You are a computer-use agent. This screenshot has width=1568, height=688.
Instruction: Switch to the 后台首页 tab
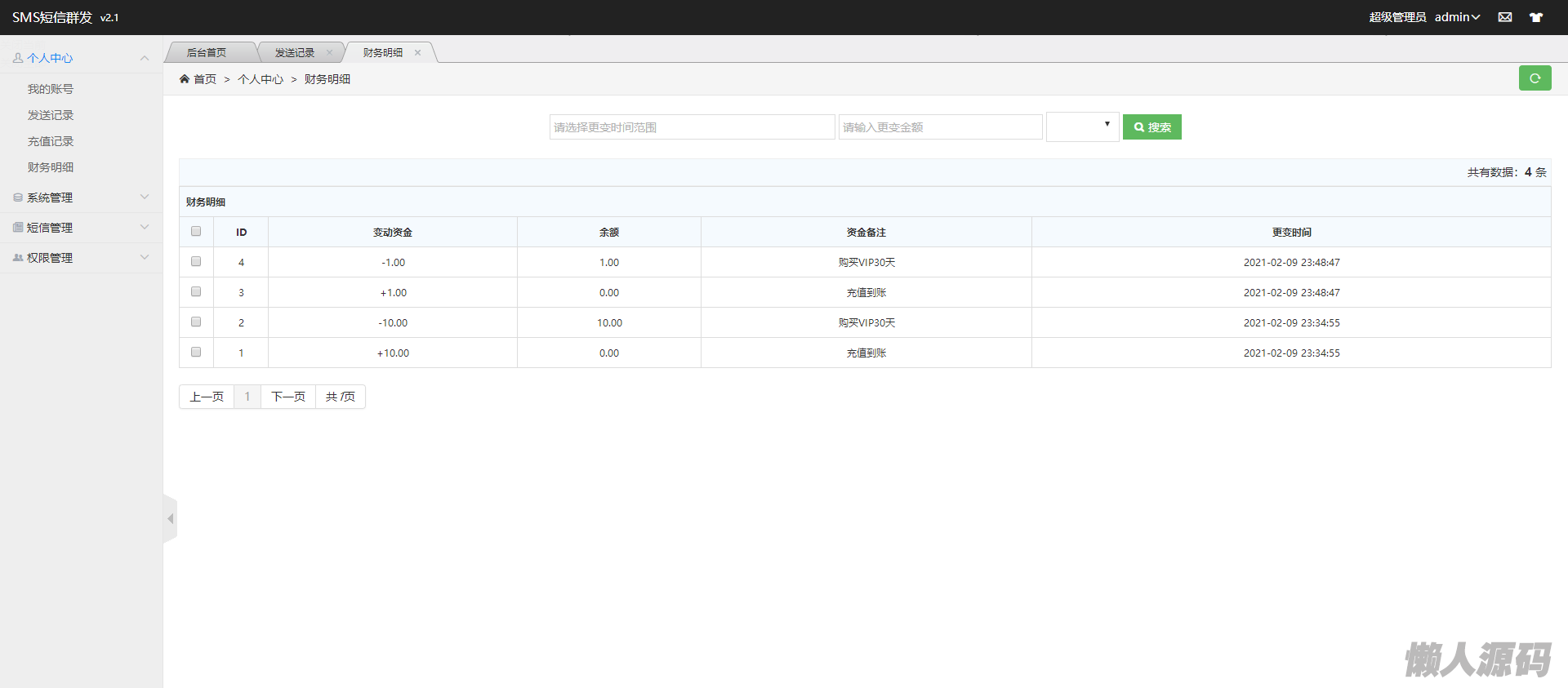pos(207,53)
